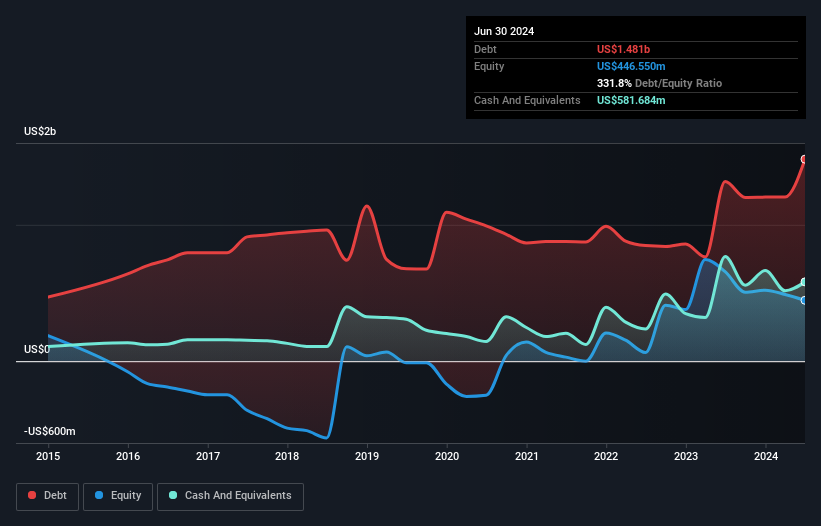This screenshot has width=821, height=526.
Task: Click the US$2b y-axis label
Action: [x=40, y=131]
